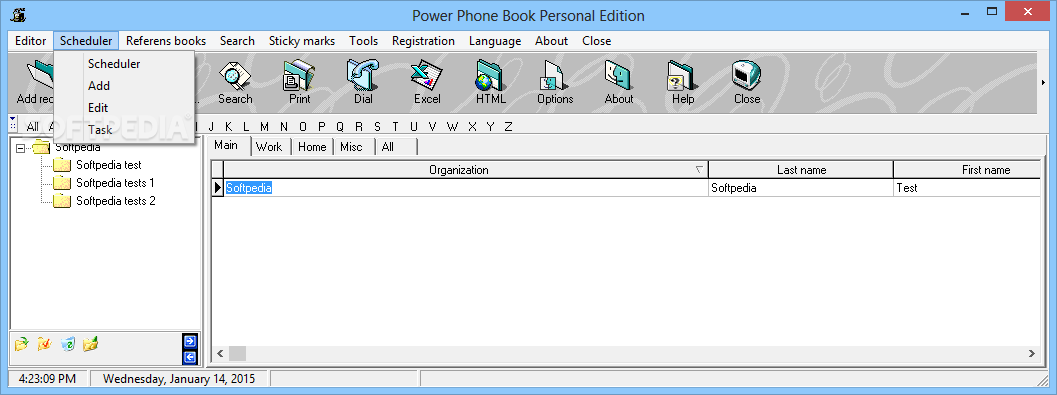Filter contacts by All letters
Image resolution: width=1057 pixels, height=395 pixels.
[x=32, y=126]
